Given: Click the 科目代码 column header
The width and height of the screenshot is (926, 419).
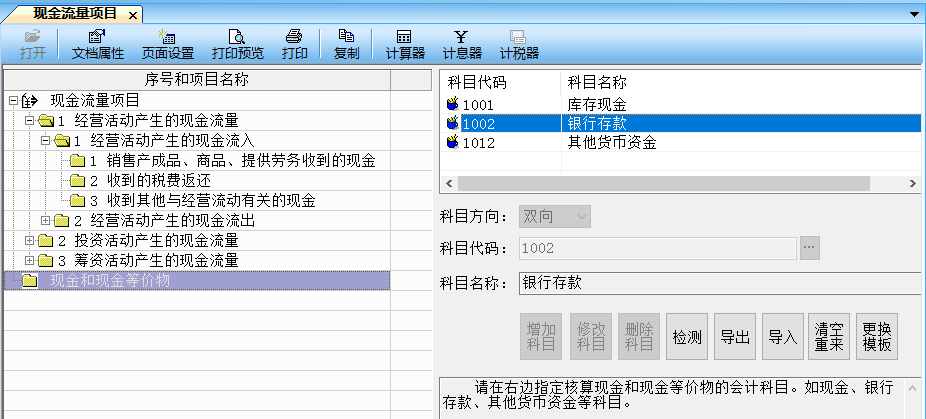Looking at the screenshot, I should 500,82.
